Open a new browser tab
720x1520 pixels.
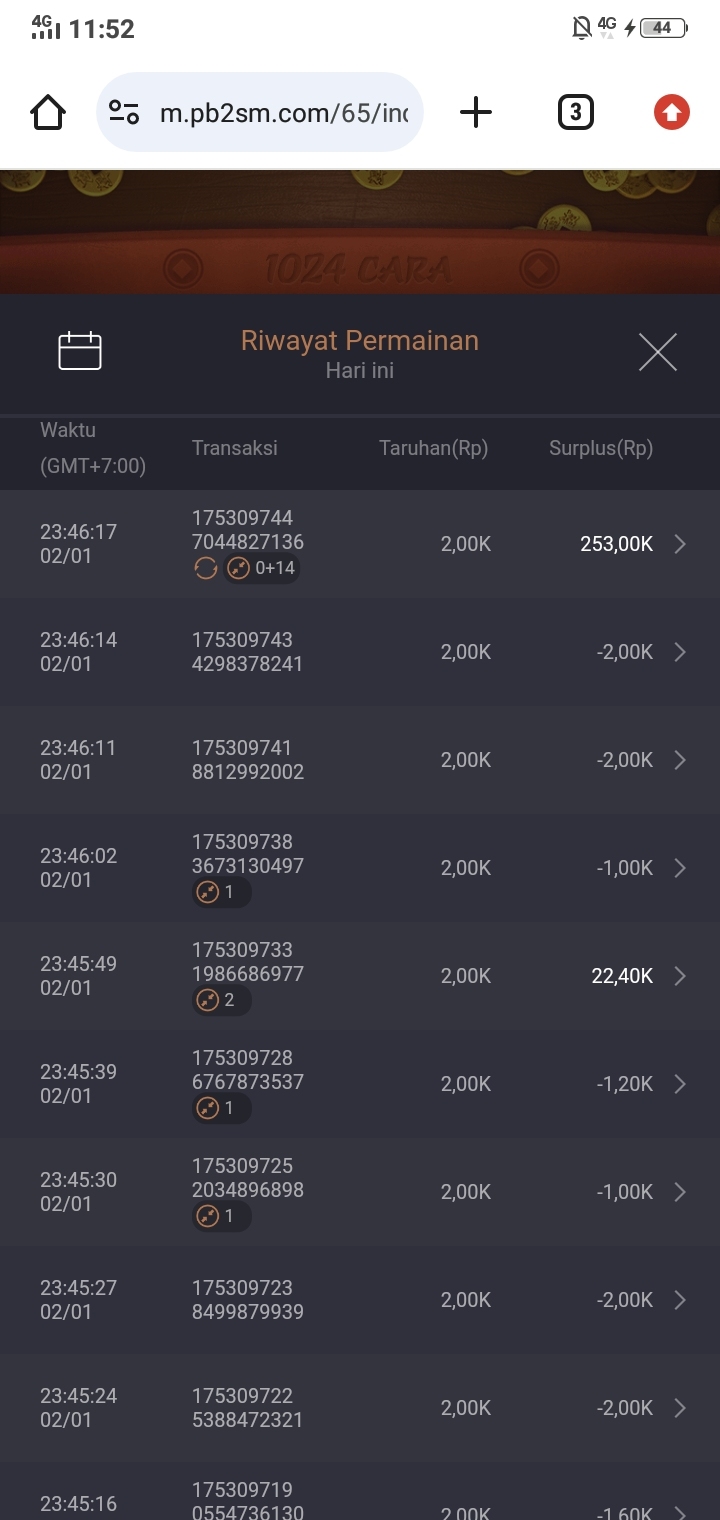(476, 113)
